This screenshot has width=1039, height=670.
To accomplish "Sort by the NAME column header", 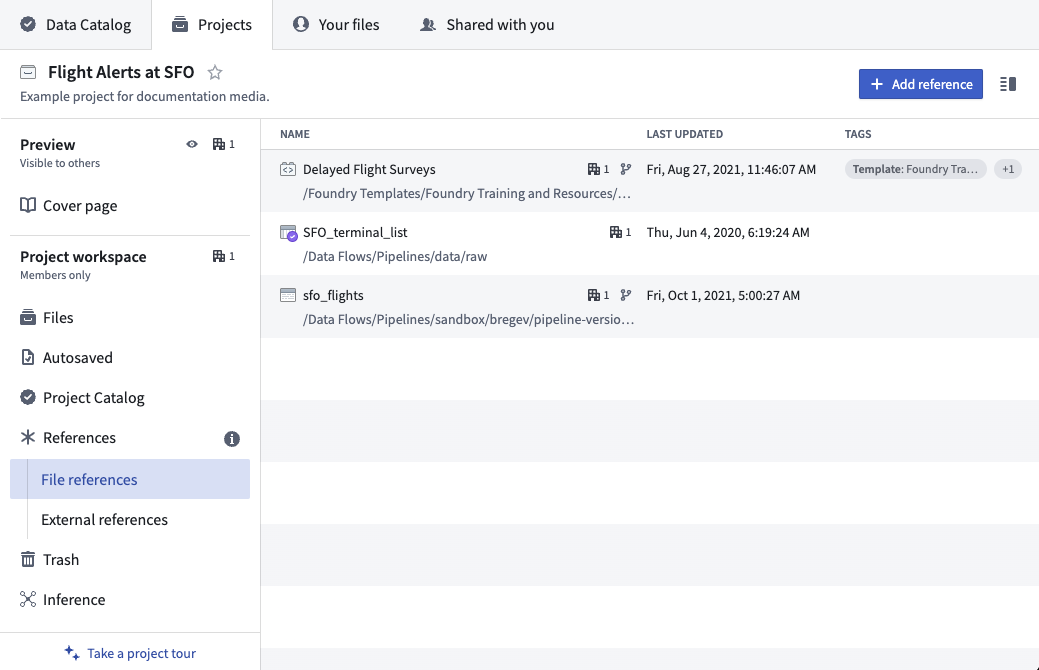I will pos(295,134).
